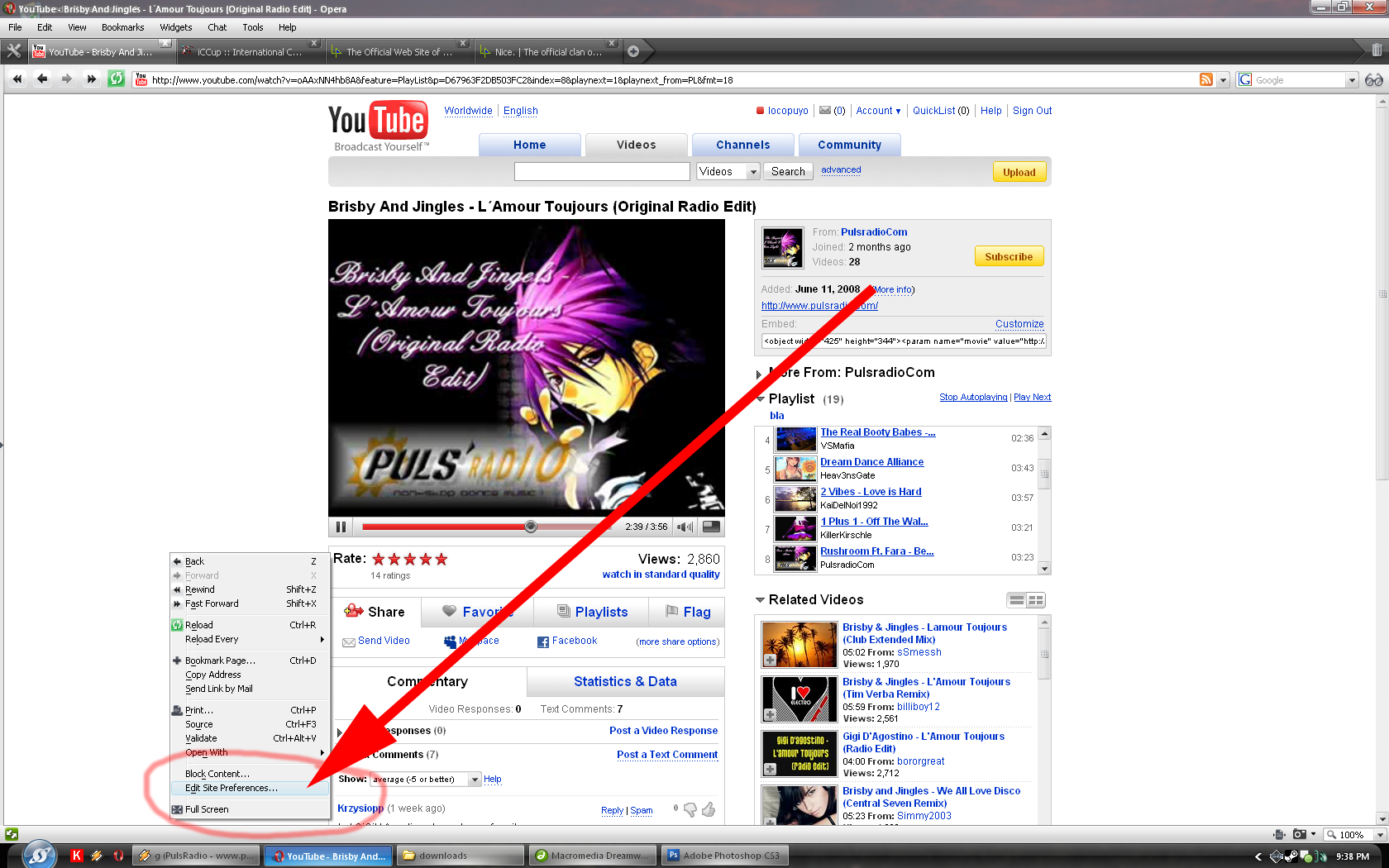Switch related videos to grid view

pyautogui.click(x=1035, y=600)
